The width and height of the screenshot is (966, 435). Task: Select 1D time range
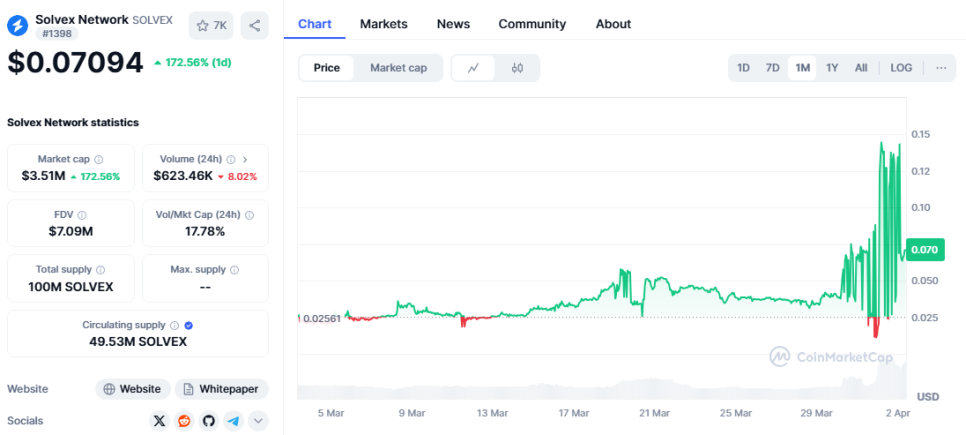pos(744,68)
